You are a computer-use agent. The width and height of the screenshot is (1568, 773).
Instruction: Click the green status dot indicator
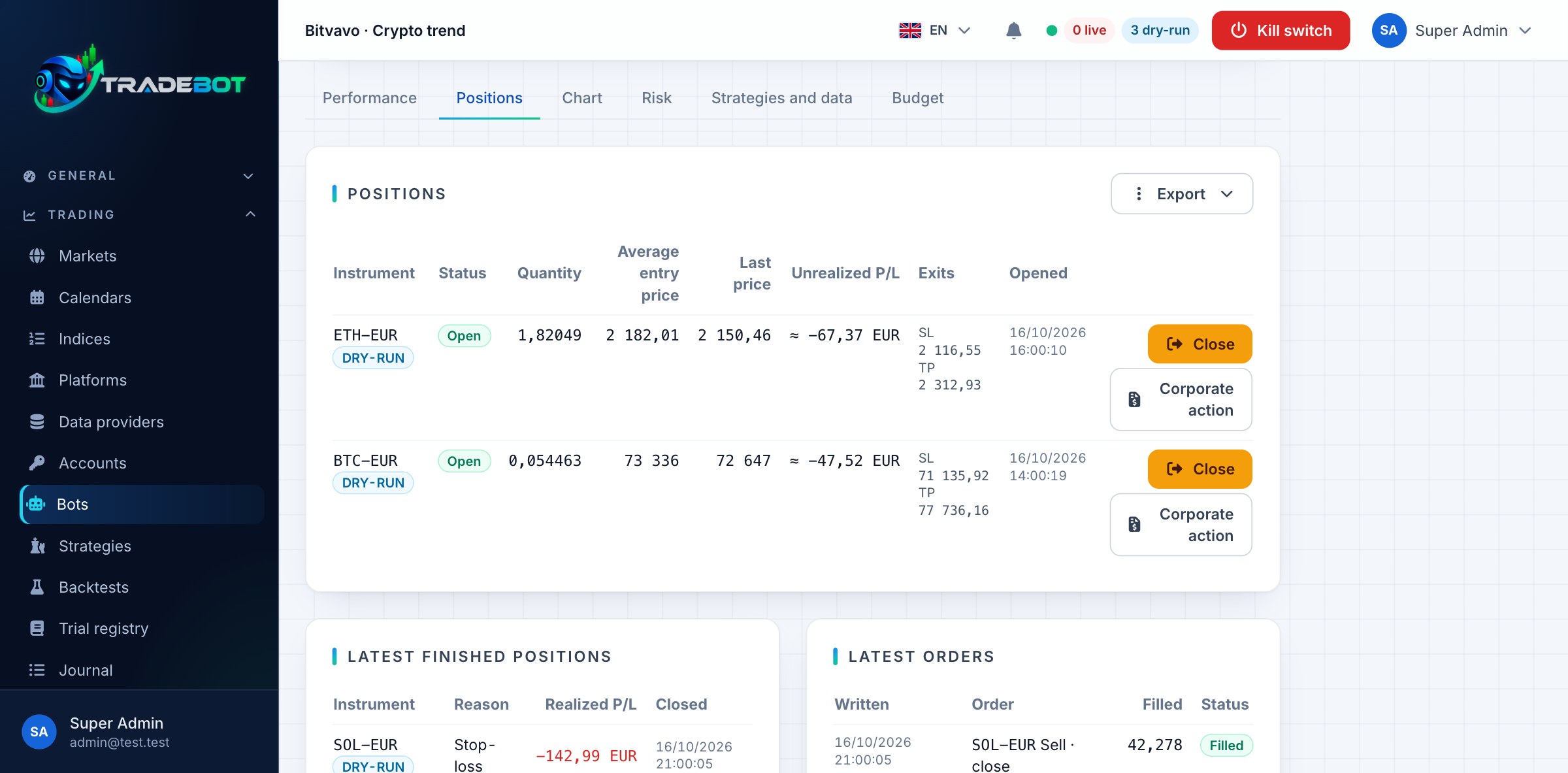point(1052,31)
